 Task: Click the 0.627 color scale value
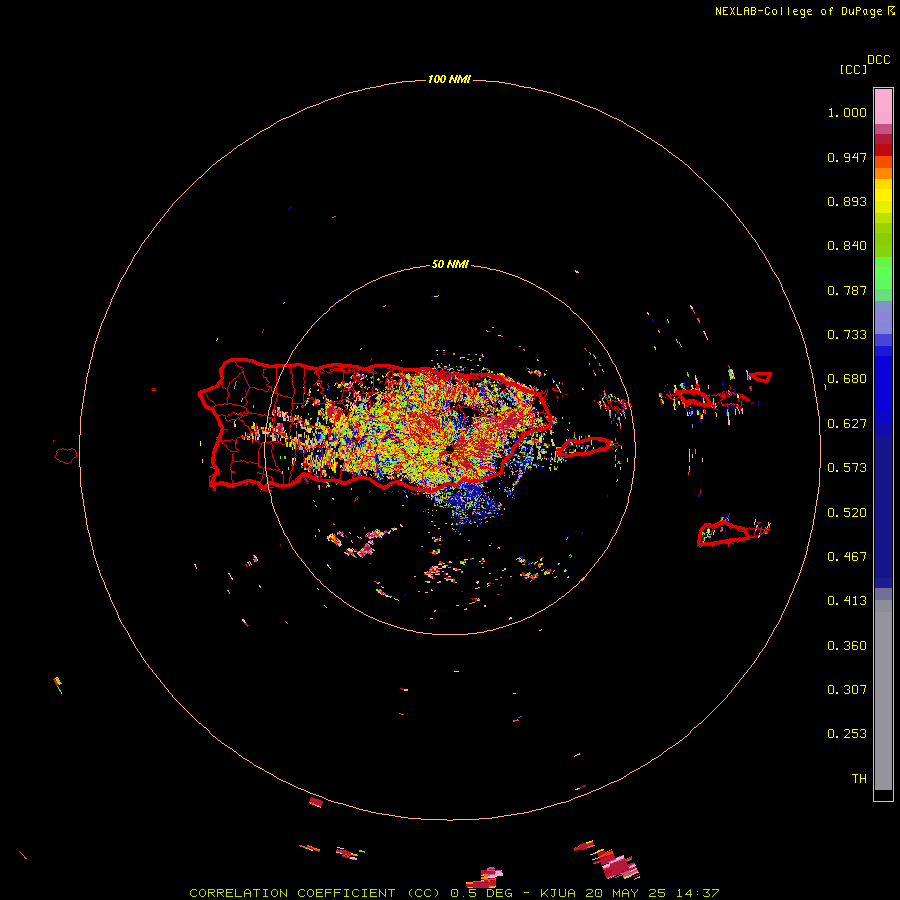(847, 424)
